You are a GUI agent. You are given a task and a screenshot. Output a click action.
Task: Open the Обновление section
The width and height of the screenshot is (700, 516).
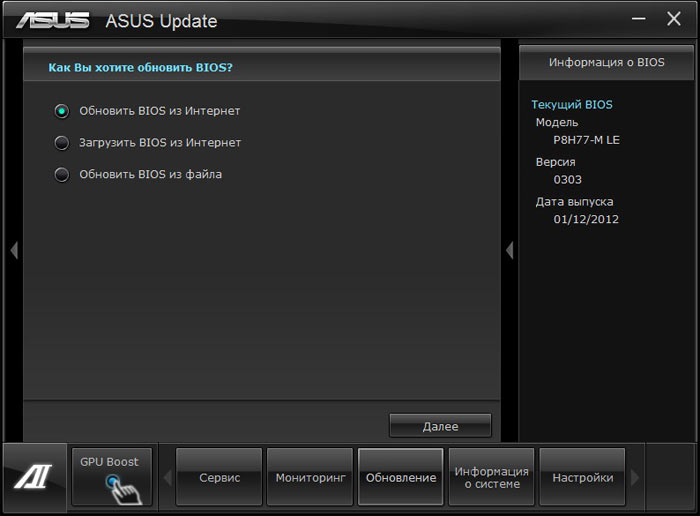401,477
